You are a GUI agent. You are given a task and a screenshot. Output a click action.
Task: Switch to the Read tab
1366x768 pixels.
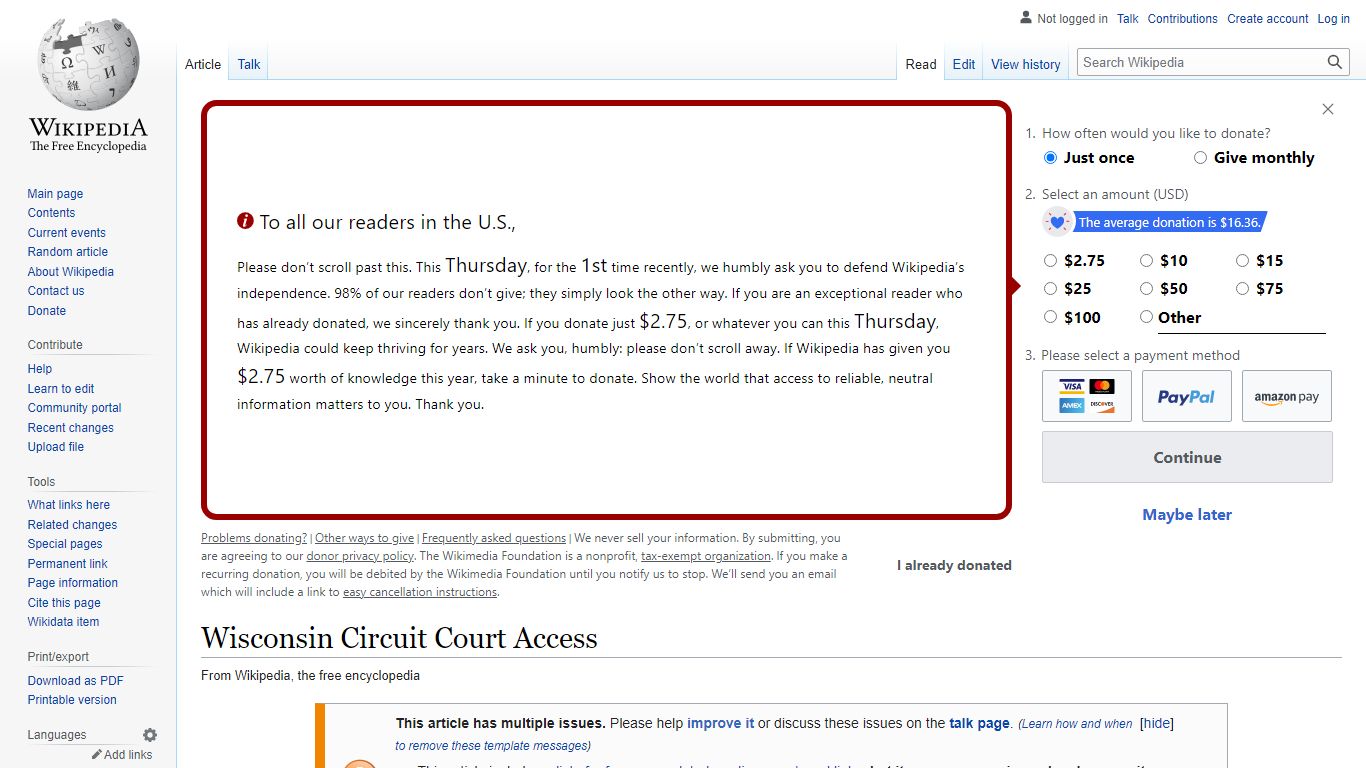click(x=921, y=64)
